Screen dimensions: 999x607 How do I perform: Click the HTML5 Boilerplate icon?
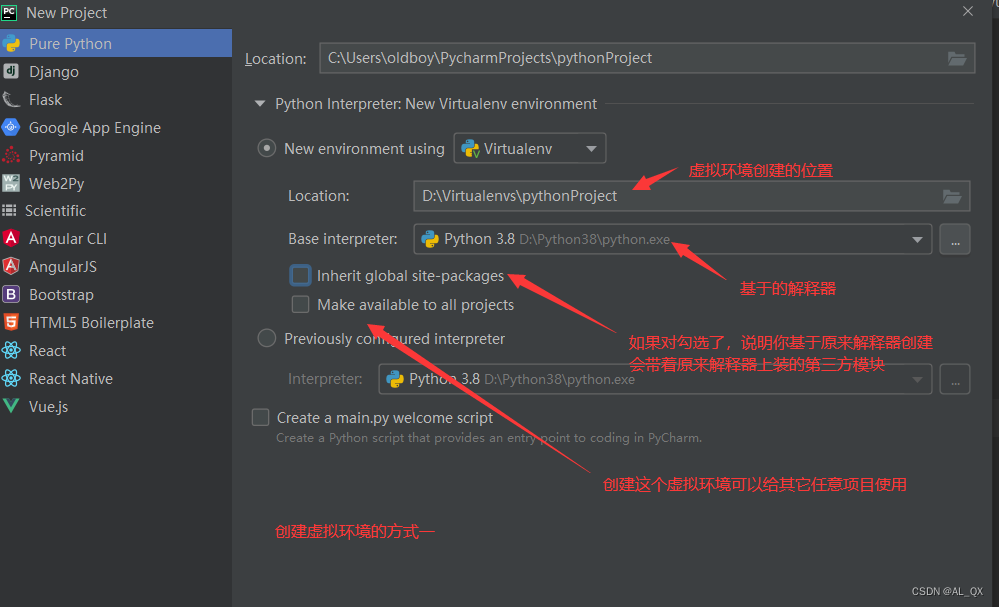[x=11, y=322]
